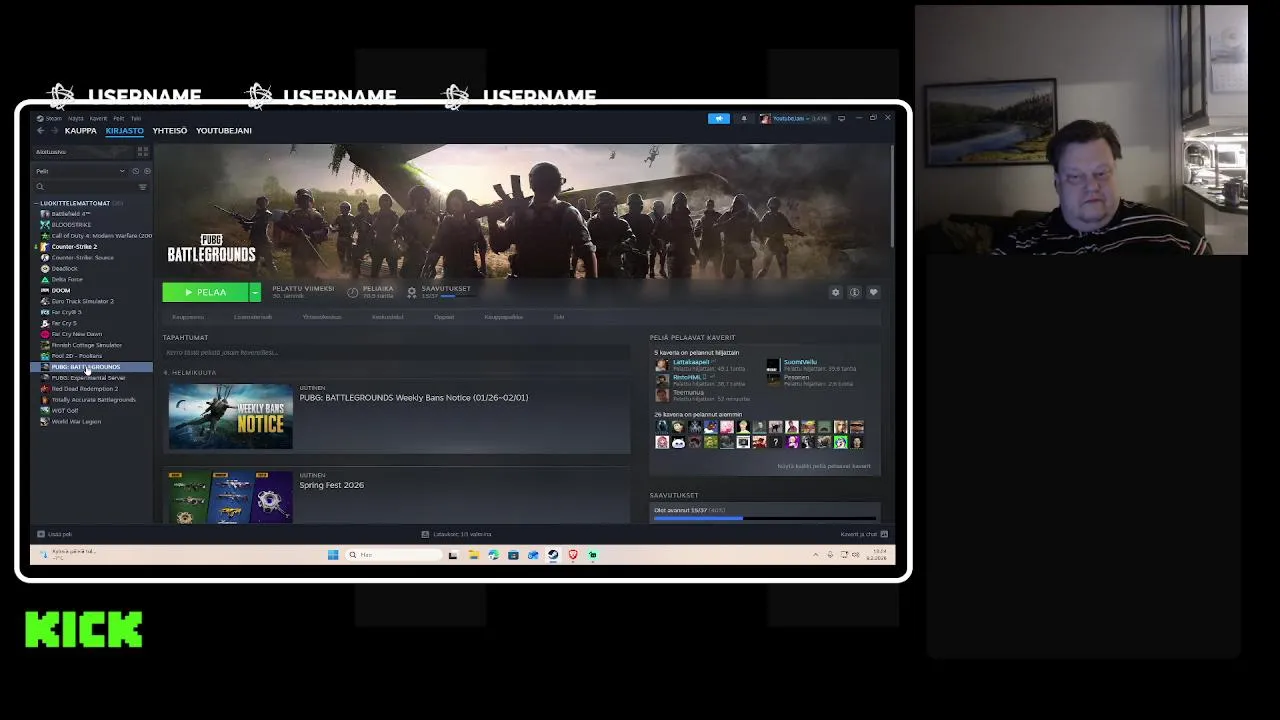Image resolution: width=1280 pixels, height=720 pixels.
Task: Click the collections grid view icon
Action: pos(143,152)
